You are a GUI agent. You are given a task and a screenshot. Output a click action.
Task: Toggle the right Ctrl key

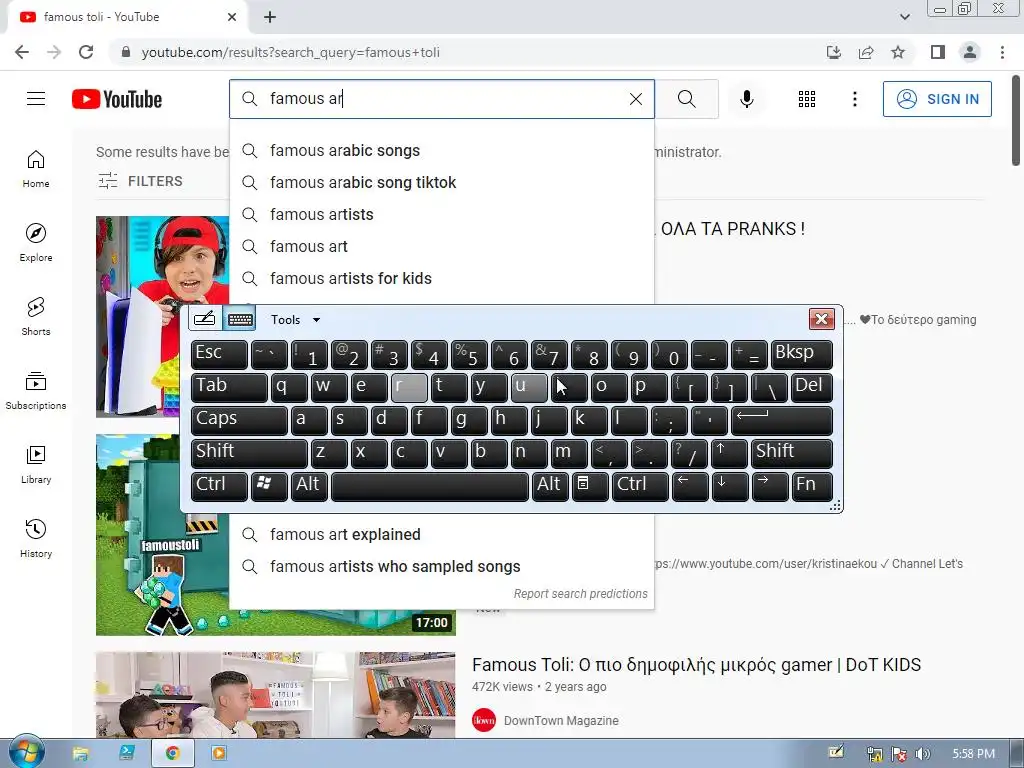point(640,487)
